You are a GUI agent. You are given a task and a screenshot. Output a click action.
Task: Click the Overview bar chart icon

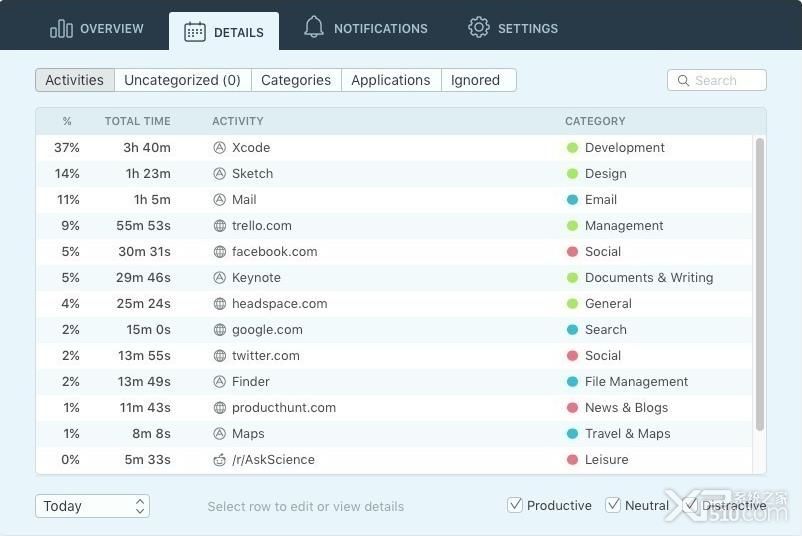tap(61, 29)
